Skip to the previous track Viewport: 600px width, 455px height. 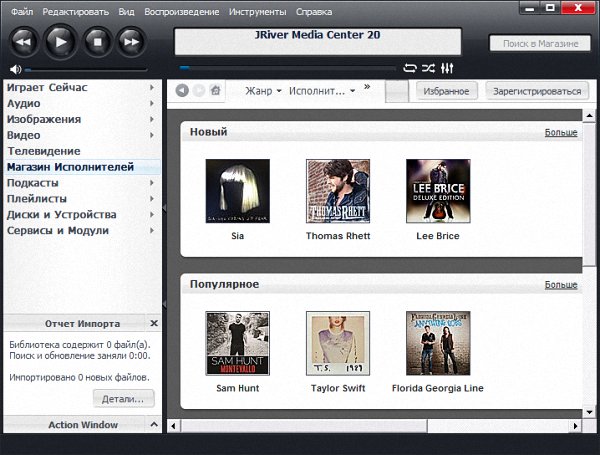click(25, 41)
